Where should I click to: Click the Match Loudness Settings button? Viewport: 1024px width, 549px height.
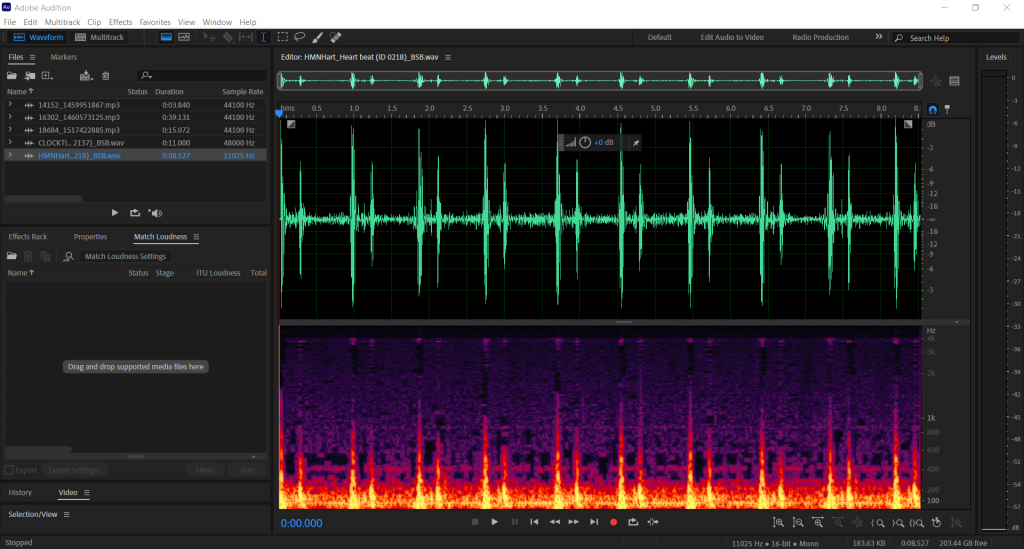click(x=125, y=257)
